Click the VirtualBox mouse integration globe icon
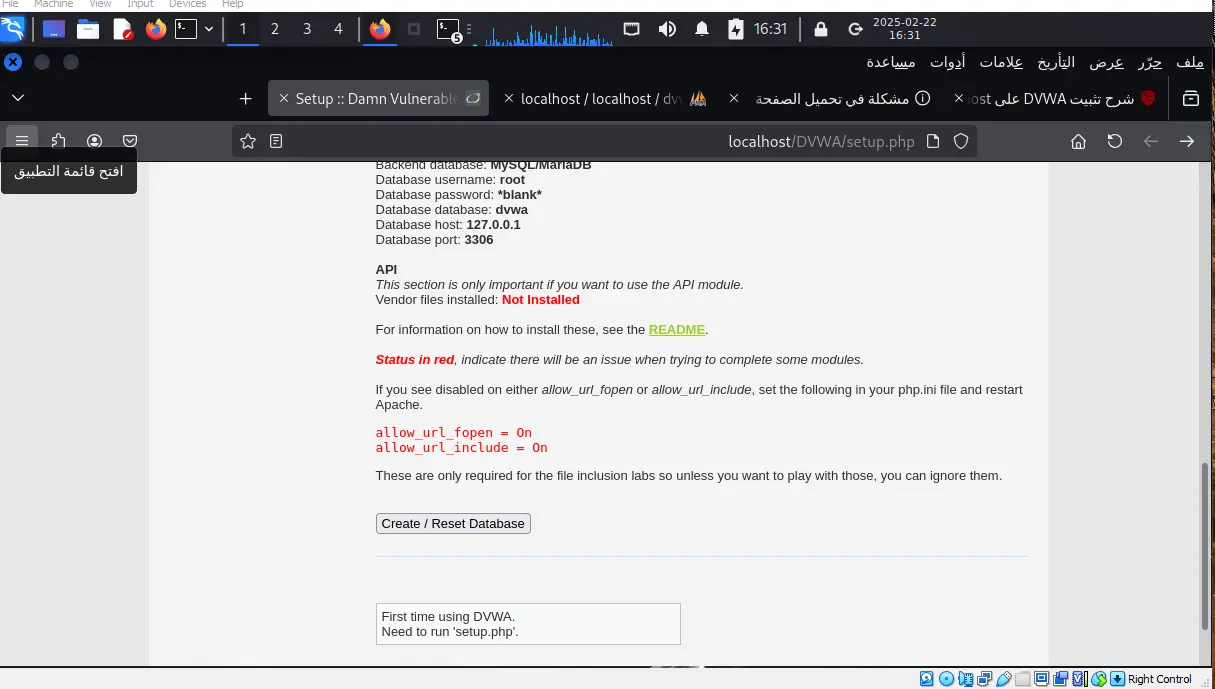 (1099, 679)
